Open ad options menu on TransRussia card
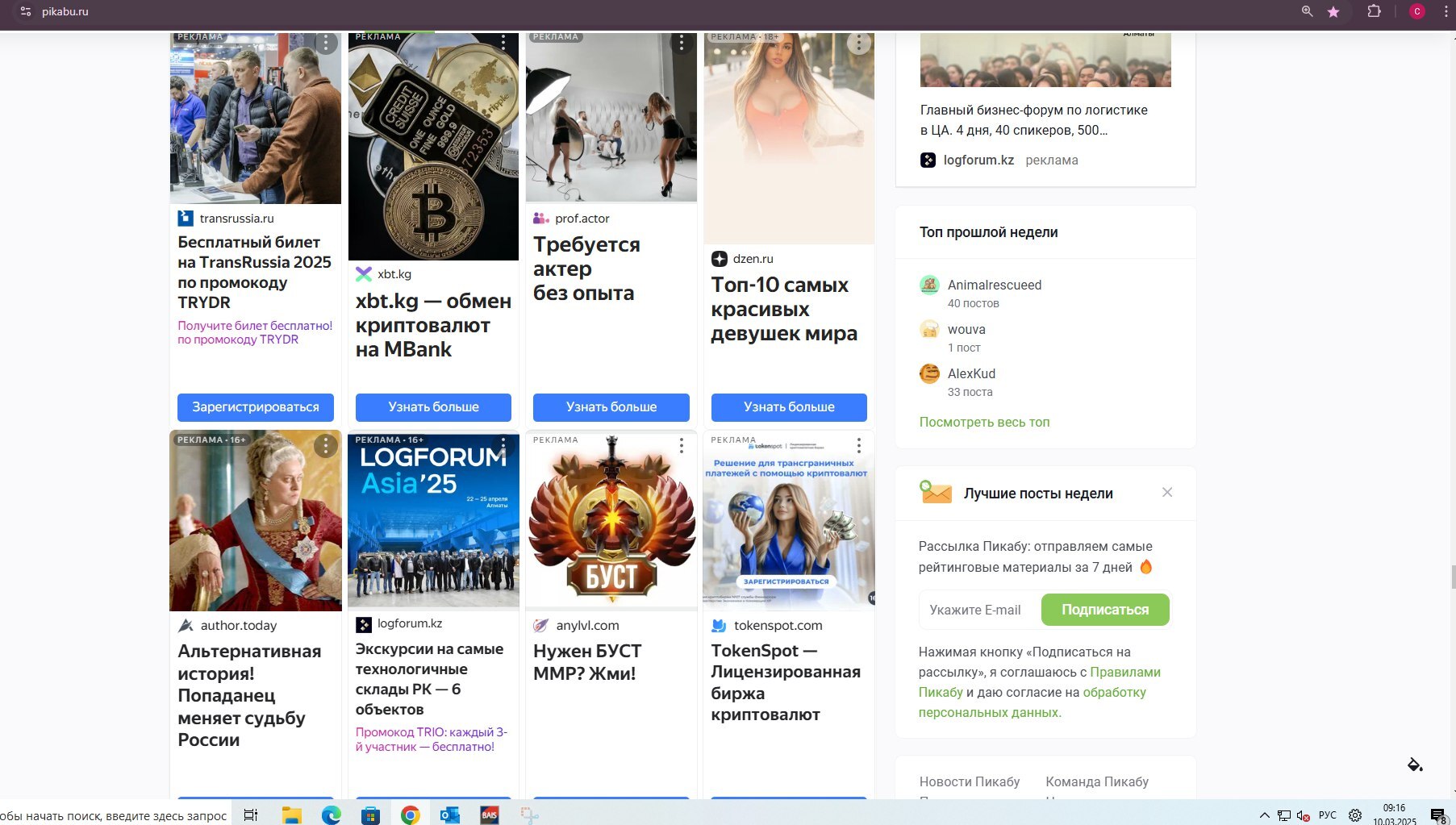Screen dimensions: 1456x825 [326, 43]
